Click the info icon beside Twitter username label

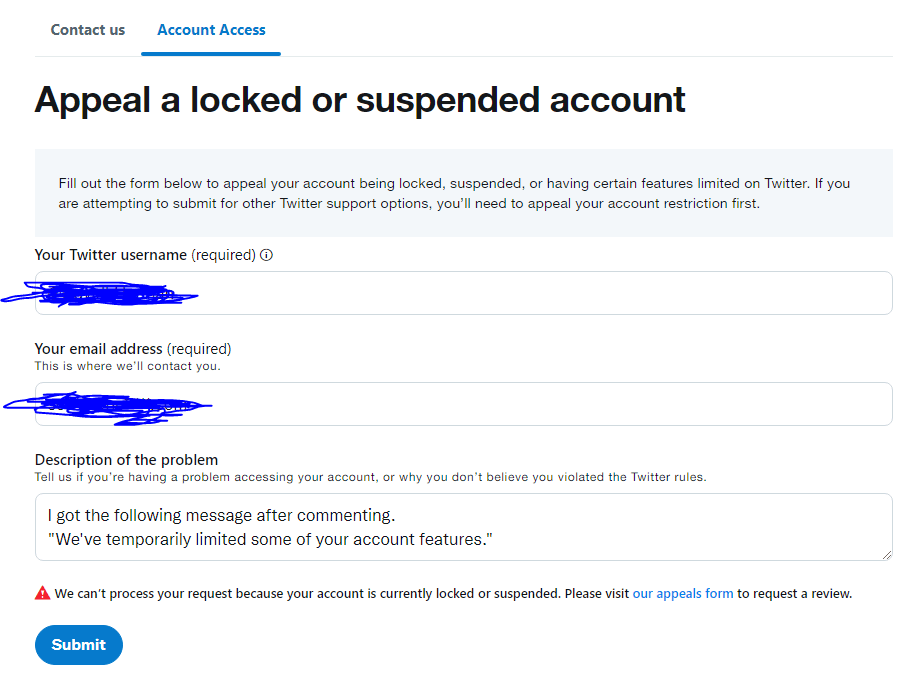tap(264, 255)
